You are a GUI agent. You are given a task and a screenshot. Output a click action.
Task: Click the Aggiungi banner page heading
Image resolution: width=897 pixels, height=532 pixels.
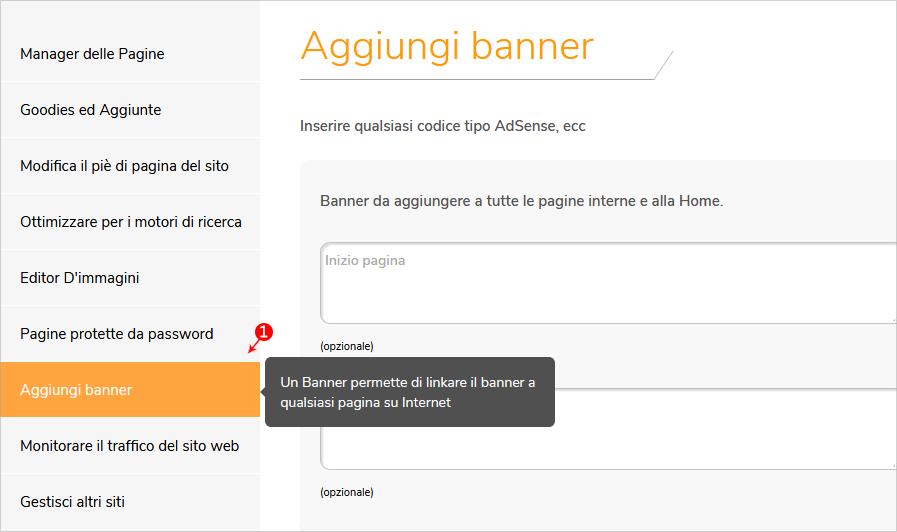(447, 46)
